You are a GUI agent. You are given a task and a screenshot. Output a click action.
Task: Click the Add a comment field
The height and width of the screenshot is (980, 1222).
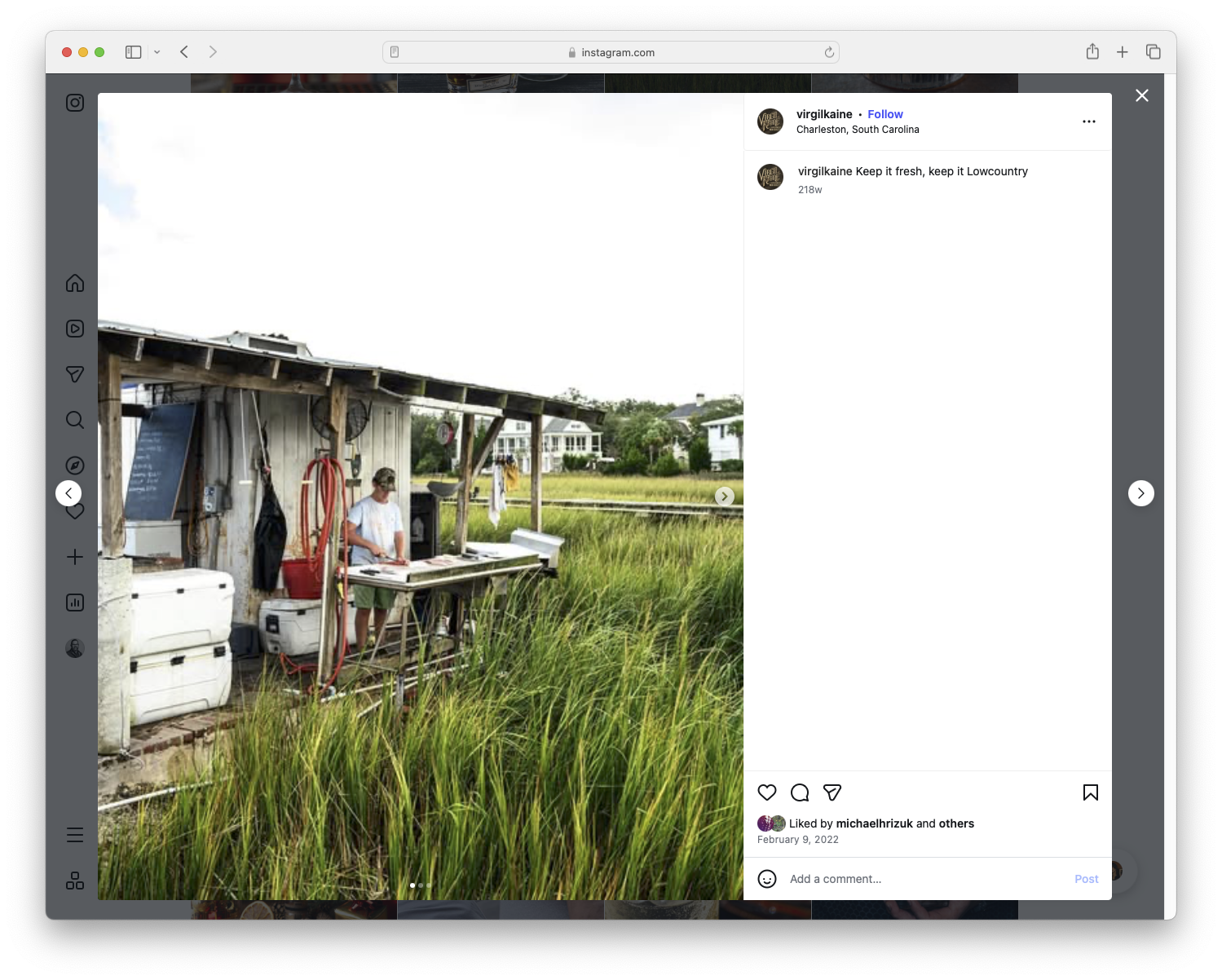[x=925, y=879]
